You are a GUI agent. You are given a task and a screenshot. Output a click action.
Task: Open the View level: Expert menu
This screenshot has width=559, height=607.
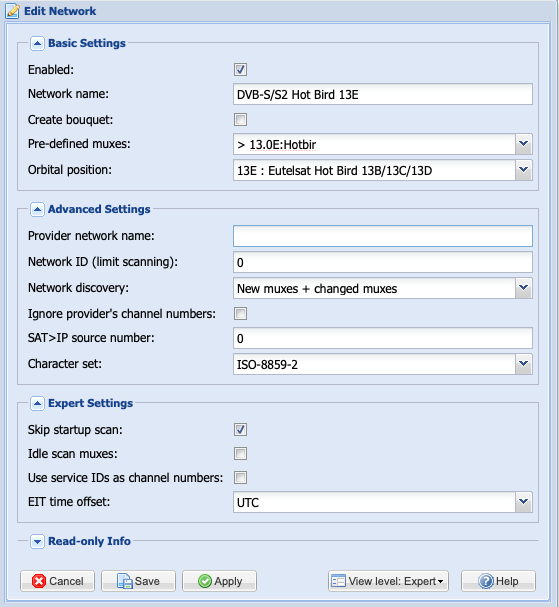(388, 581)
